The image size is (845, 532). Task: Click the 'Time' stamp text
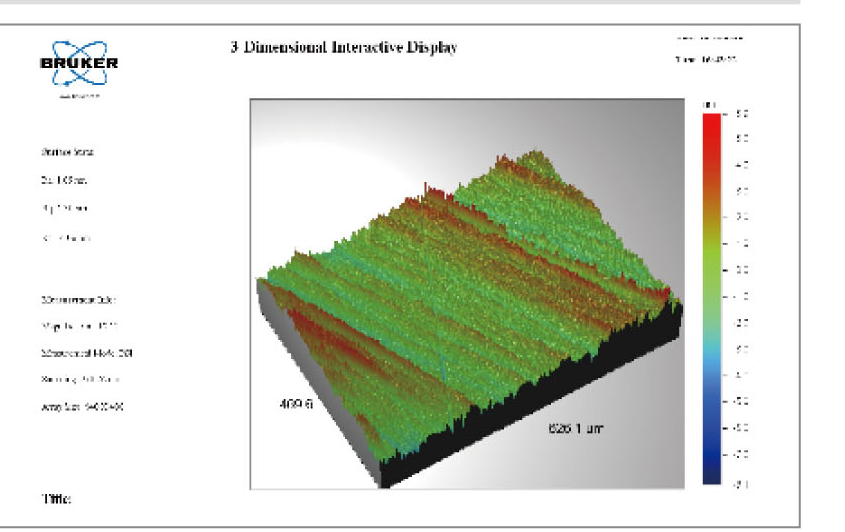coord(706,59)
